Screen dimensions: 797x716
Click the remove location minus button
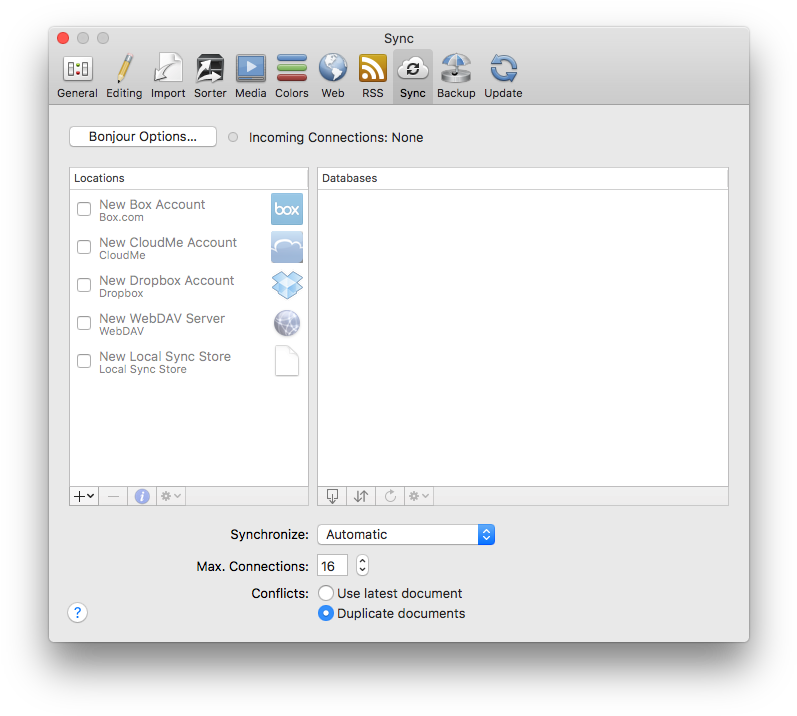pos(113,496)
